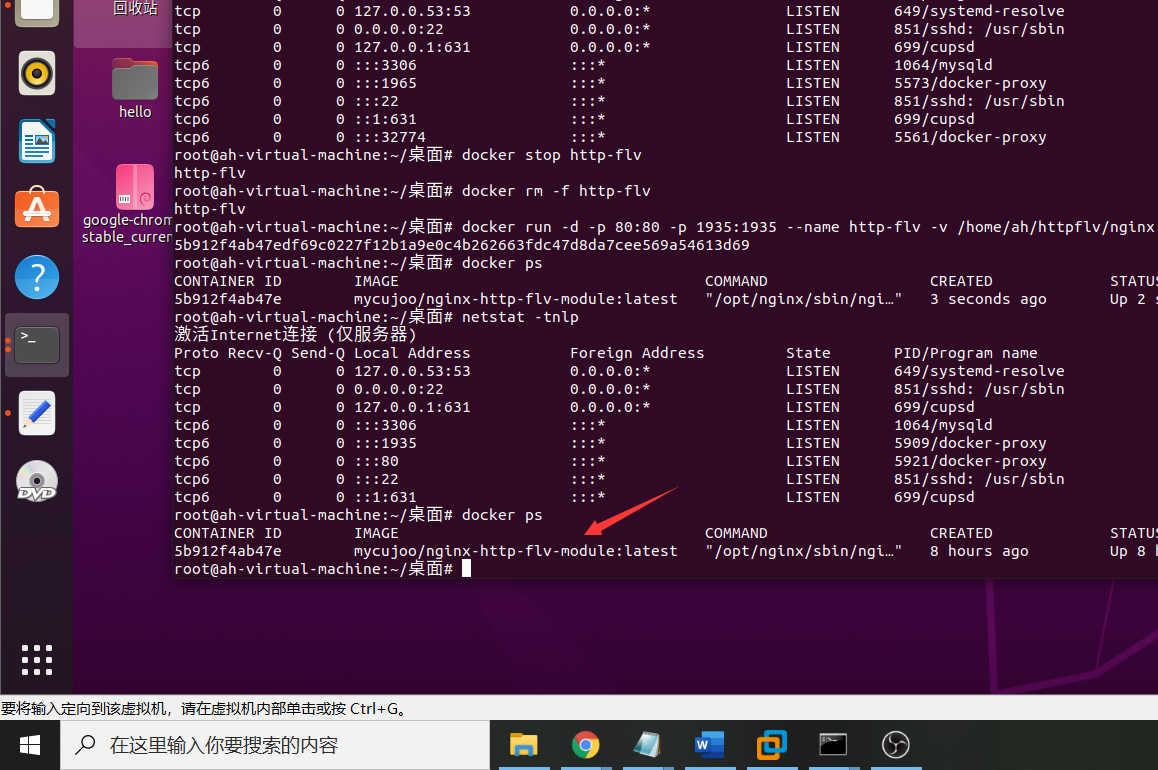The image size is (1158, 770).
Task: Open OBS Studio from the taskbar
Action: pyautogui.click(x=896, y=745)
